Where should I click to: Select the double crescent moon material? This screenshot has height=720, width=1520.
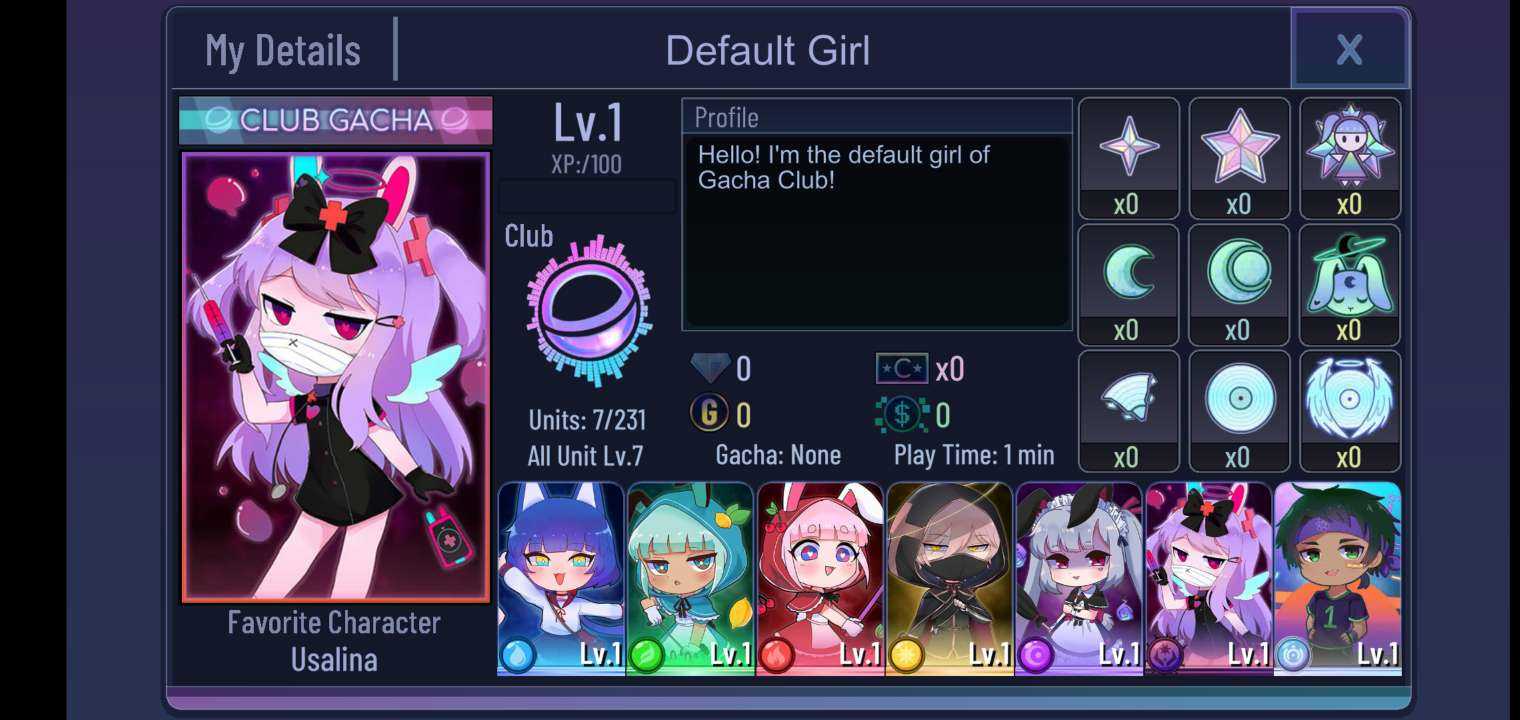(1239, 272)
